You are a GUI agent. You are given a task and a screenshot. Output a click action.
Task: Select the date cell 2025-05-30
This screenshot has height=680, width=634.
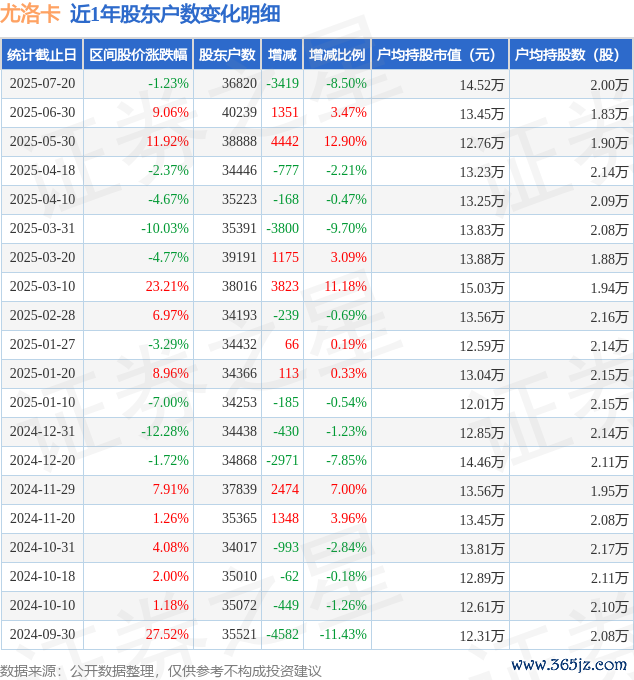click(x=42, y=141)
